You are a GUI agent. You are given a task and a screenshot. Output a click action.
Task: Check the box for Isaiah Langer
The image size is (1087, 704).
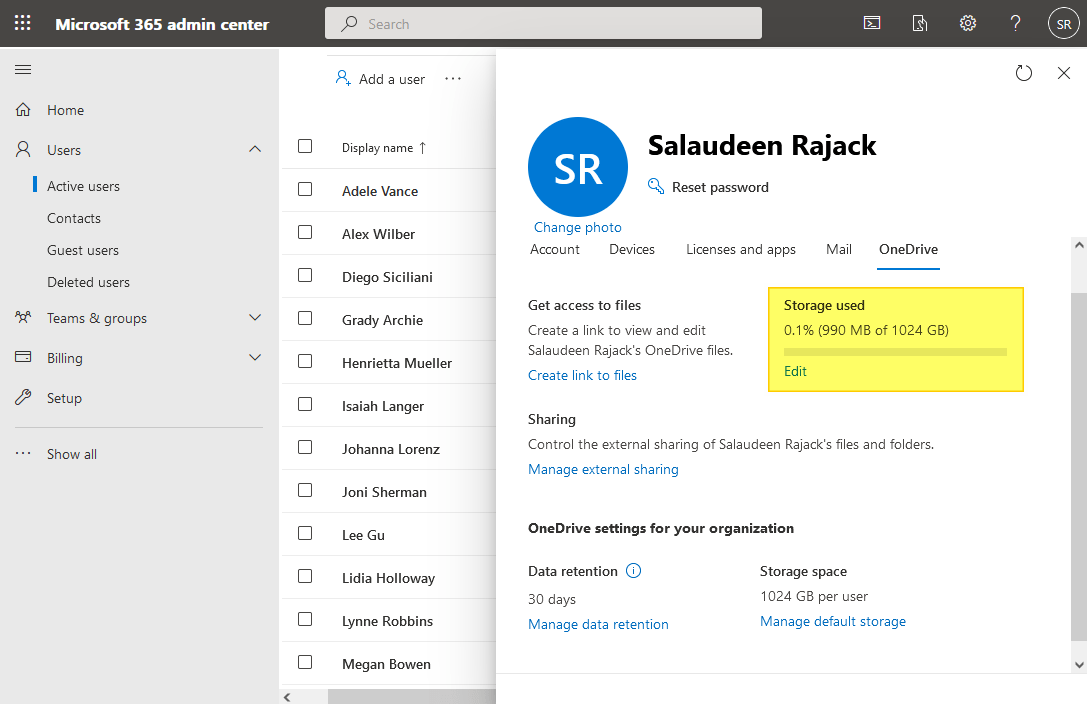coord(305,404)
